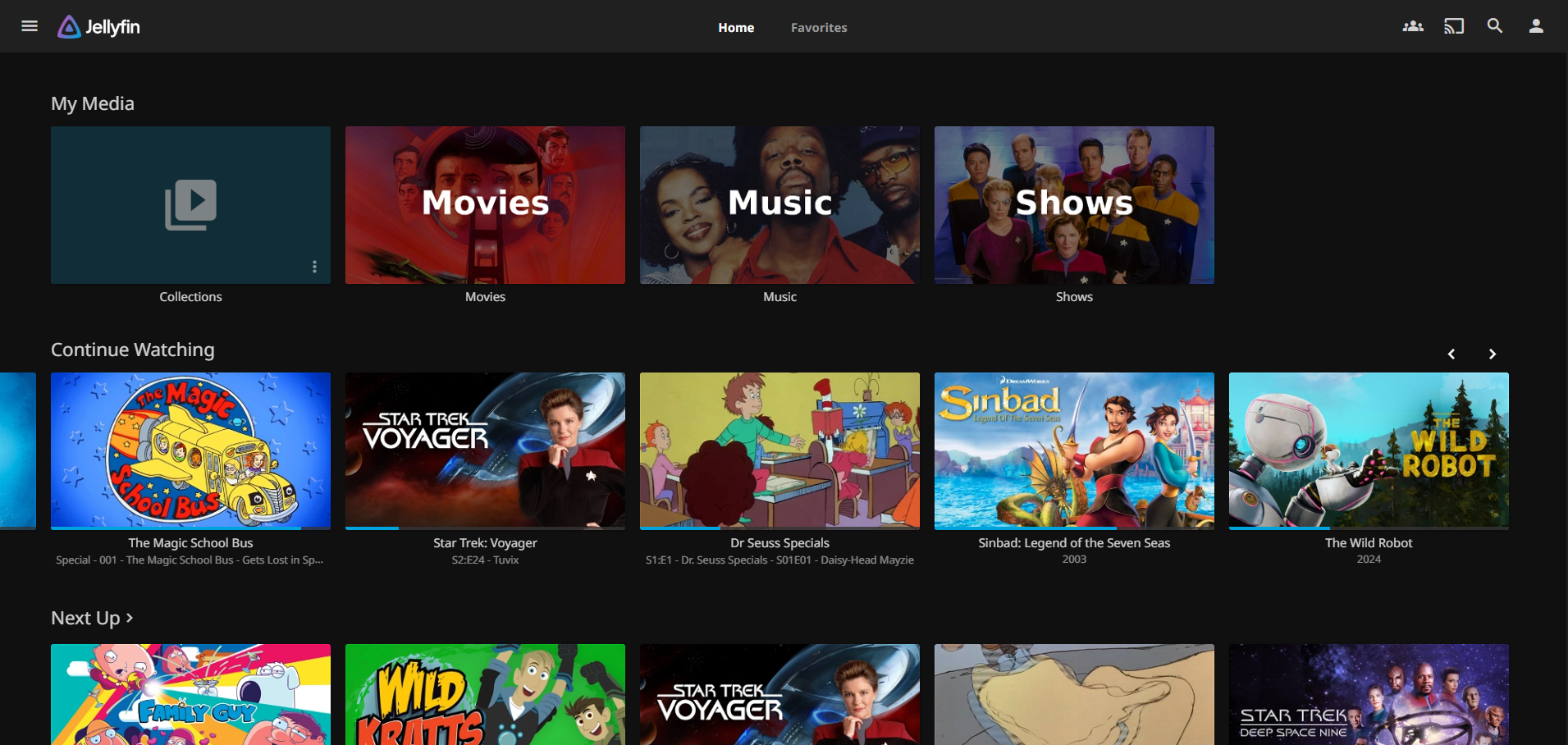Click the Collections play-folder icon
This screenshot has width=1568, height=745.
pyautogui.click(x=190, y=204)
